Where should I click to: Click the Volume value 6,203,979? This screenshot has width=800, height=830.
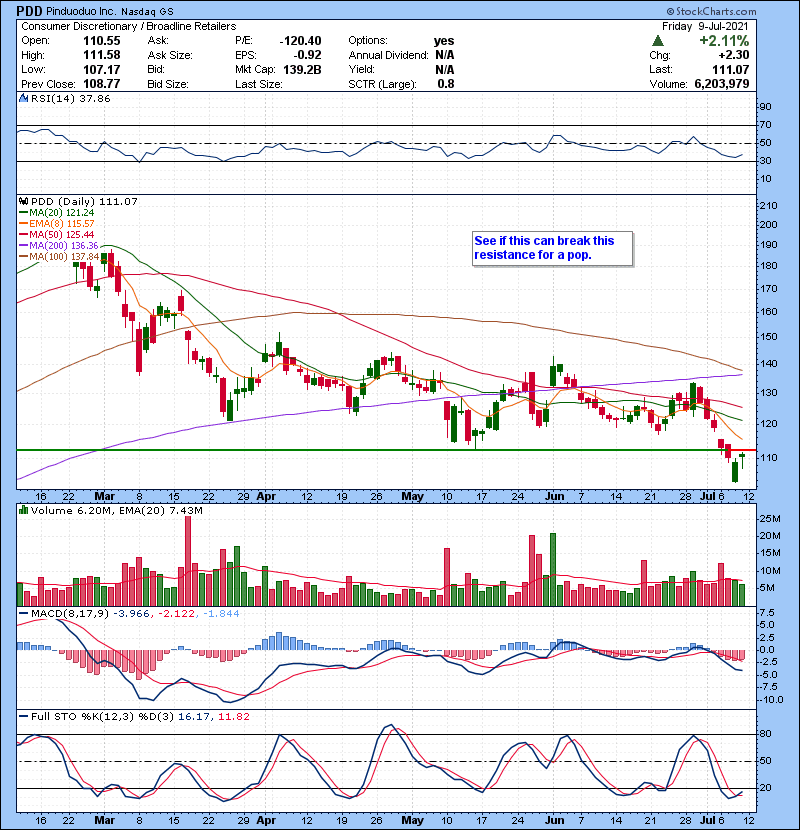point(722,84)
